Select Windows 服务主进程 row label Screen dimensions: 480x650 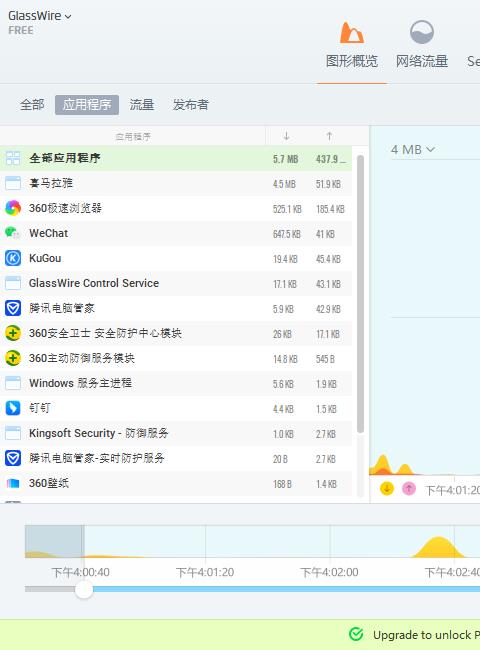pos(80,383)
